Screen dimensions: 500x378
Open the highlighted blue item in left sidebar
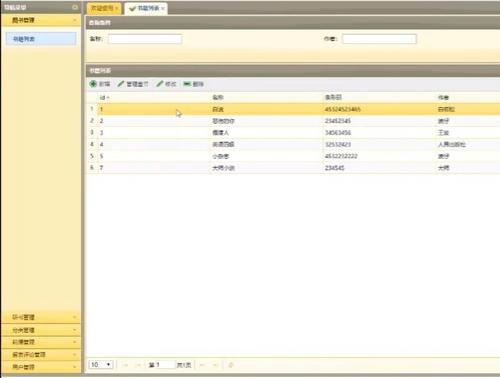click(x=41, y=39)
